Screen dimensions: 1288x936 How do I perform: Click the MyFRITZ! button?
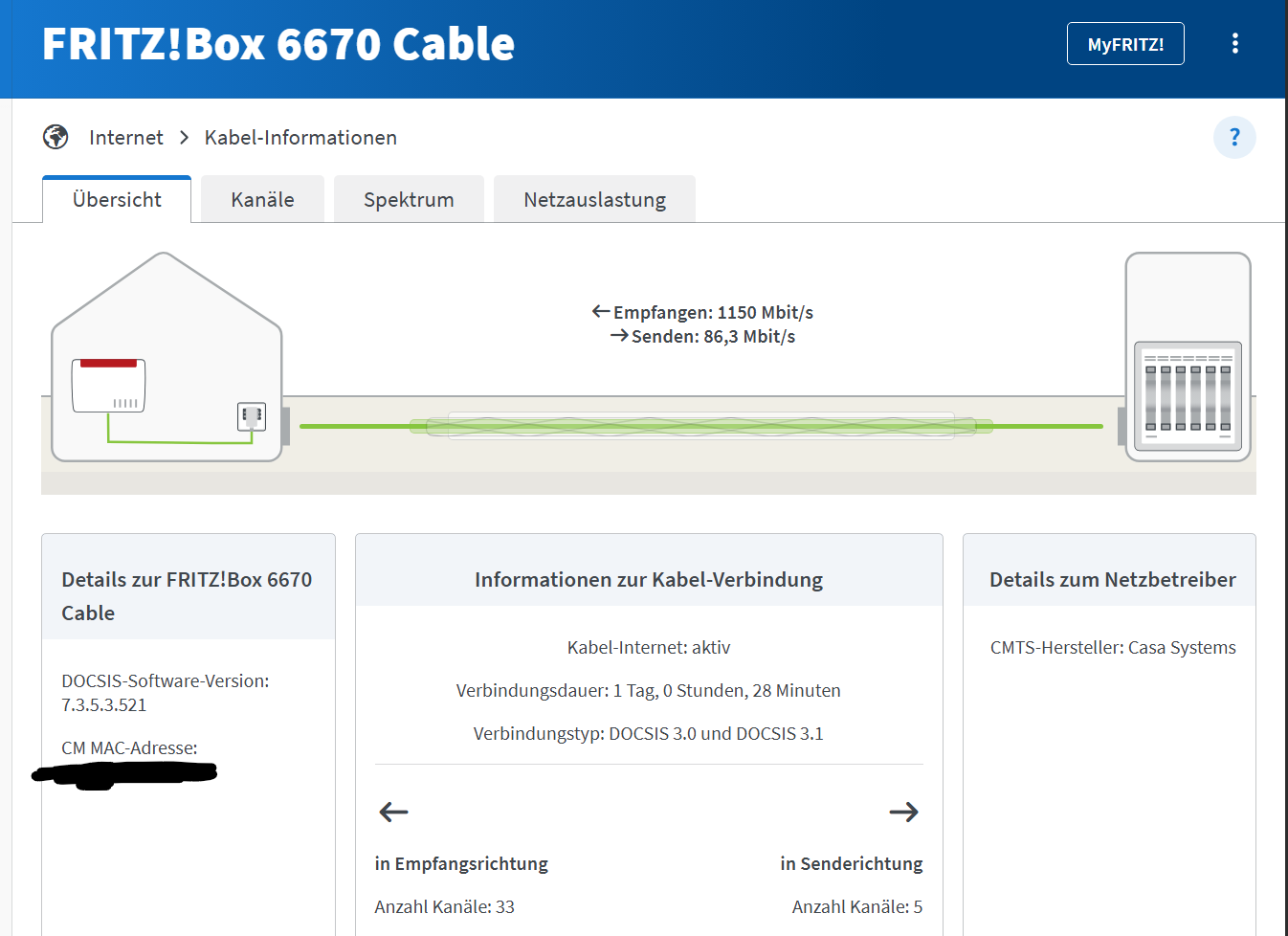pos(1125,44)
